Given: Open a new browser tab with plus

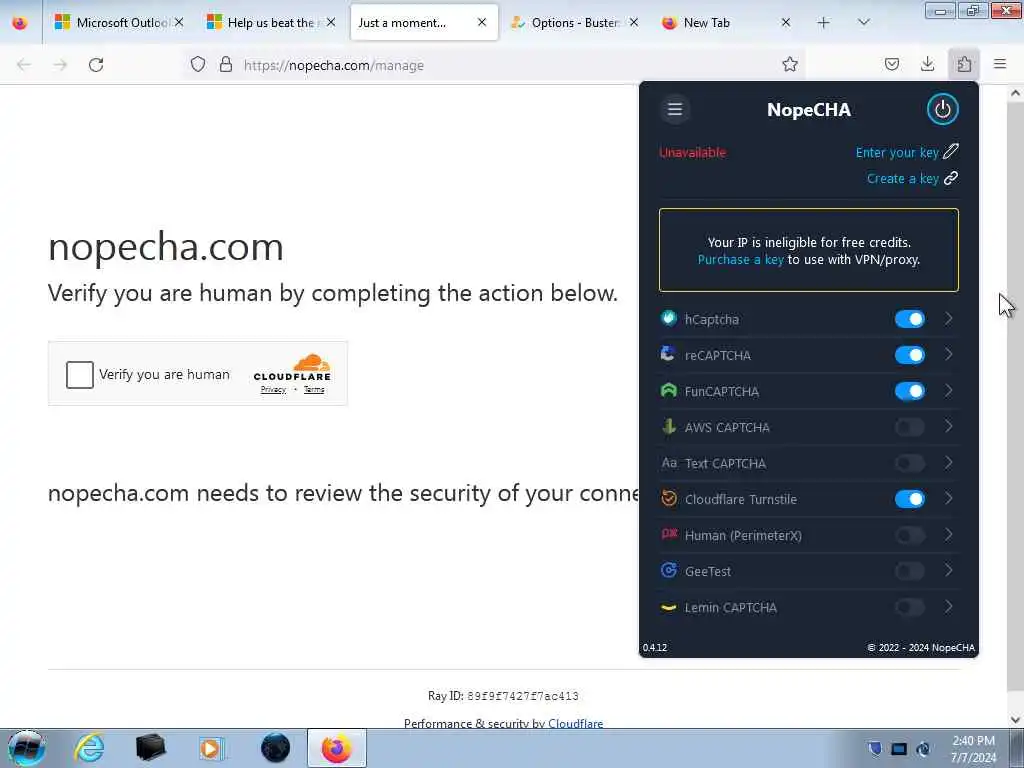Looking at the screenshot, I should pos(824,22).
